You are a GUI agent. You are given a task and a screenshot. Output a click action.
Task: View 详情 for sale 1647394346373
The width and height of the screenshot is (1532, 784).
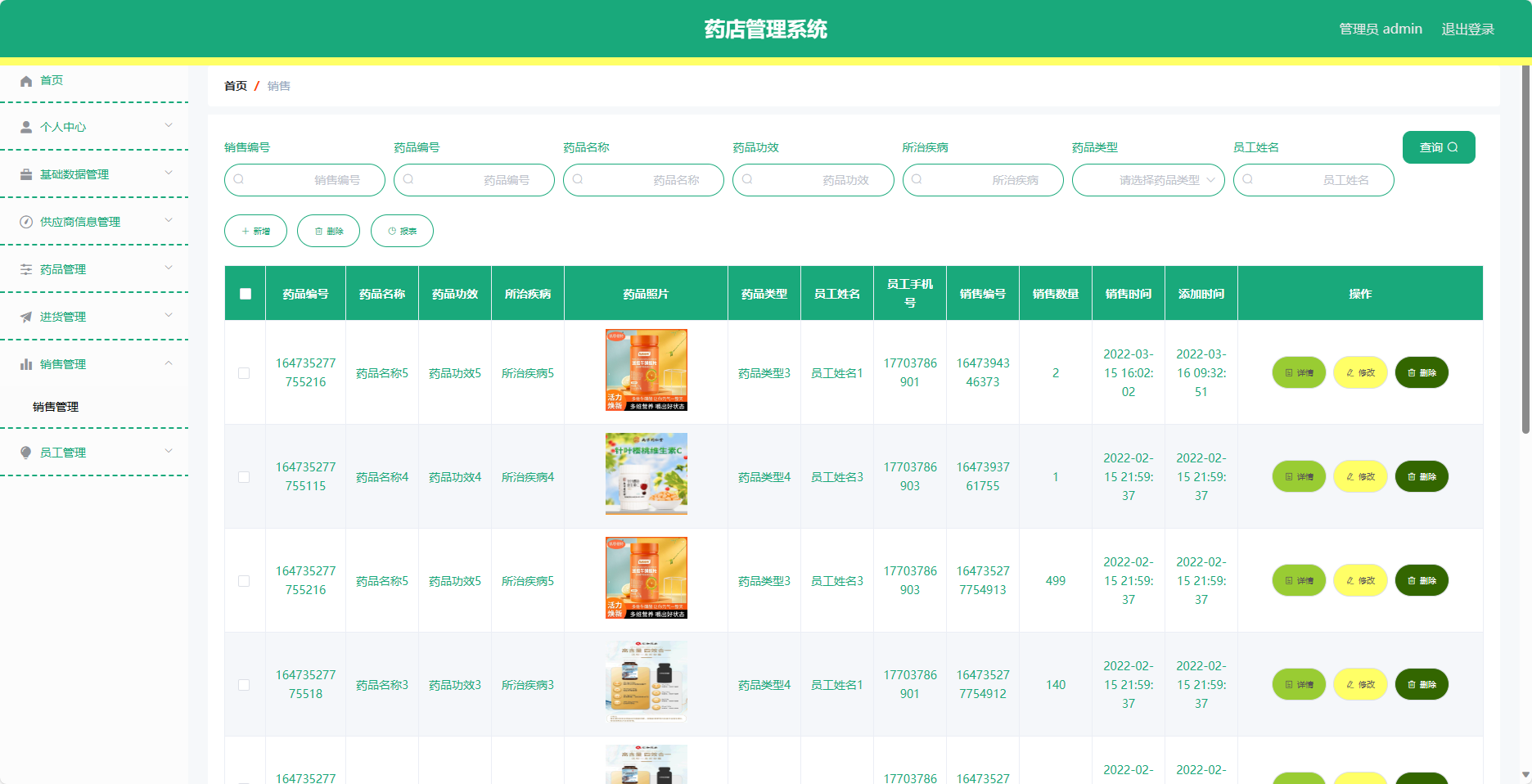click(1299, 372)
